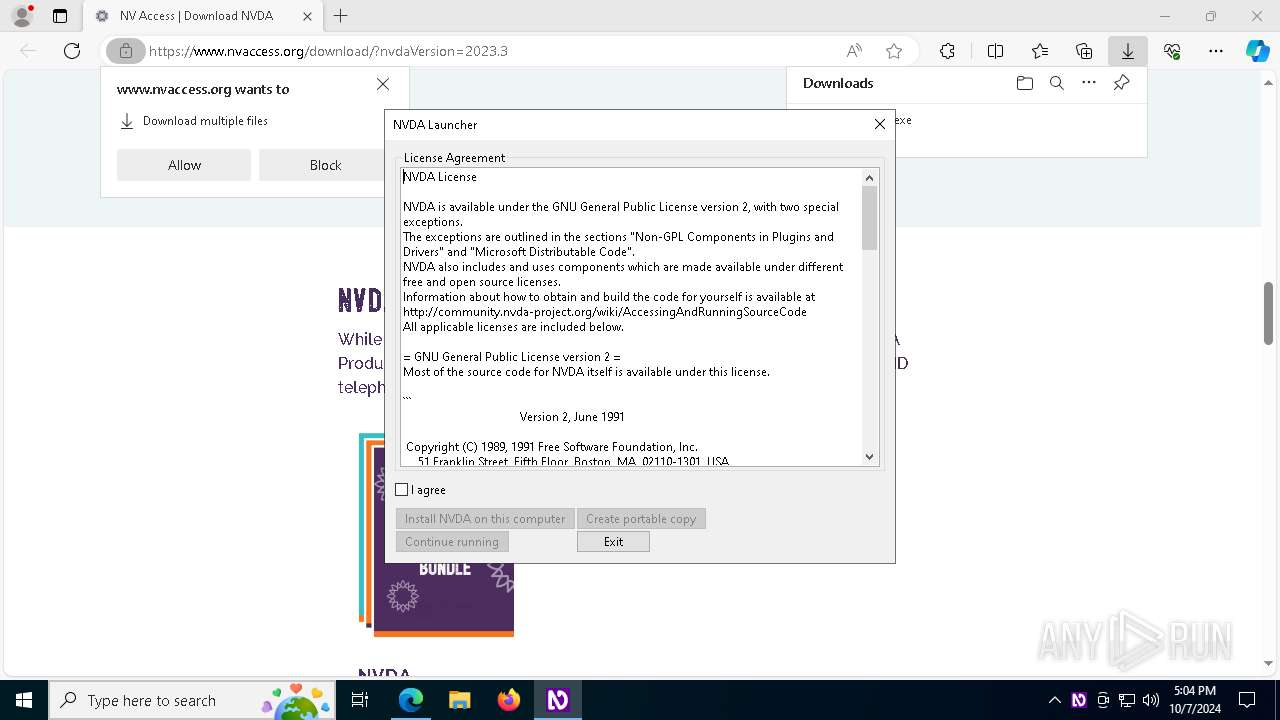Open Browser essentials icon
The width and height of the screenshot is (1280, 720).
pos(1172,51)
